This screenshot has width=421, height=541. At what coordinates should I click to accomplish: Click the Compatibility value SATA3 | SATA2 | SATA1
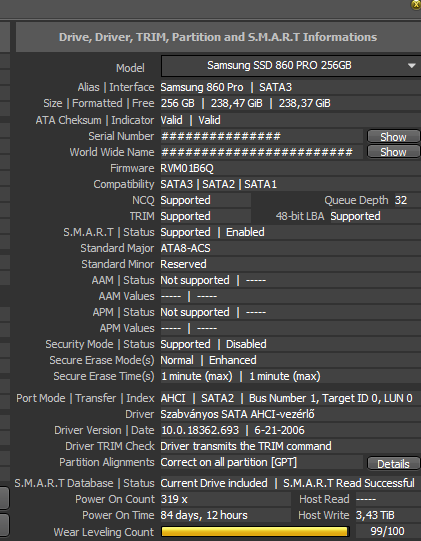(x=218, y=184)
